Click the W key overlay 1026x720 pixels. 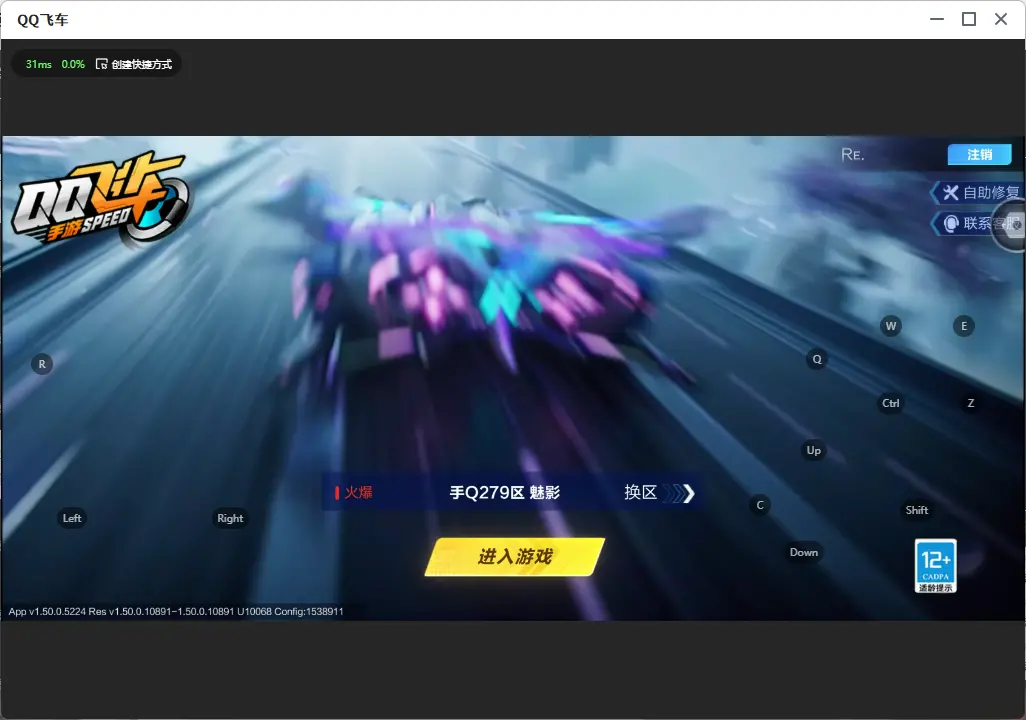[x=891, y=326]
